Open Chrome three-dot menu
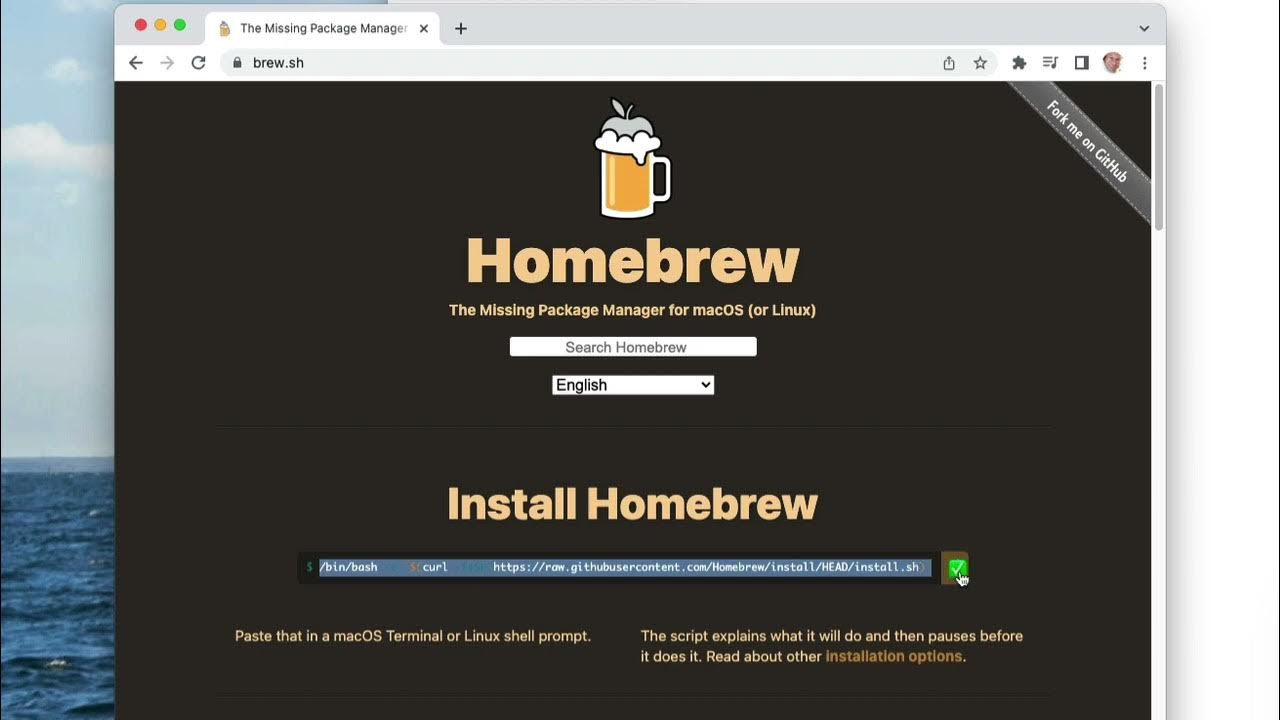The width and height of the screenshot is (1280, 720). [x=1144, y=63]
